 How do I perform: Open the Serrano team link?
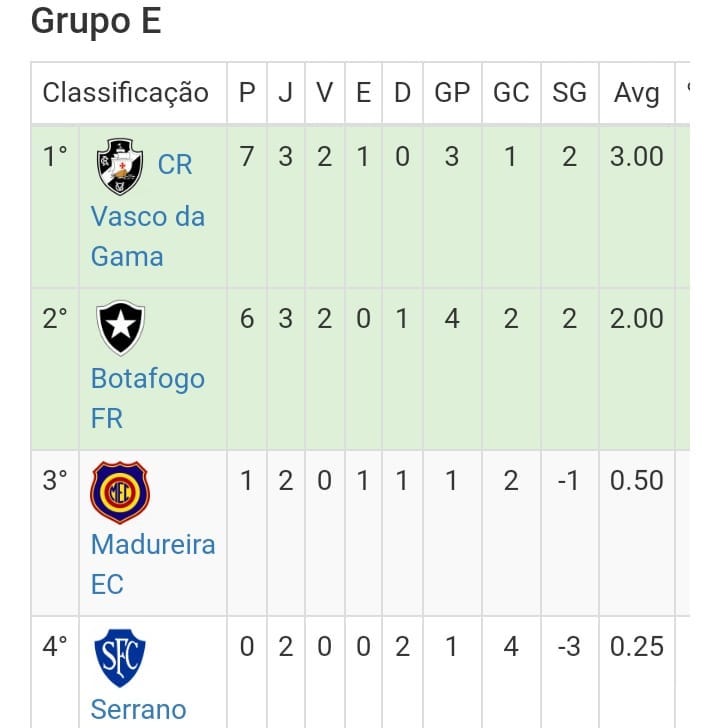(x=138, y=709)
